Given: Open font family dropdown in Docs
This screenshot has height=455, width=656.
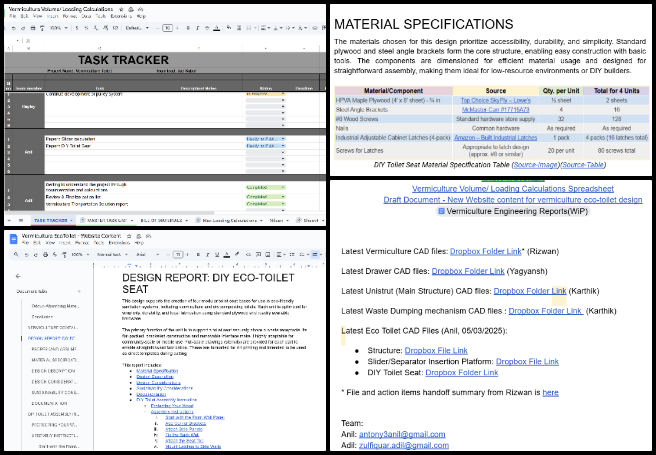Looking at the screenshot, I should tap(147, 255).
